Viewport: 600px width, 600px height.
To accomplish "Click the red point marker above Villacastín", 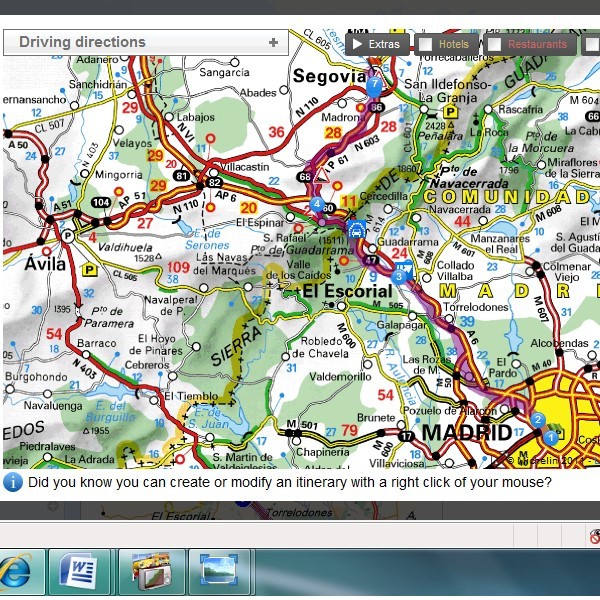I will pos(210,138).
